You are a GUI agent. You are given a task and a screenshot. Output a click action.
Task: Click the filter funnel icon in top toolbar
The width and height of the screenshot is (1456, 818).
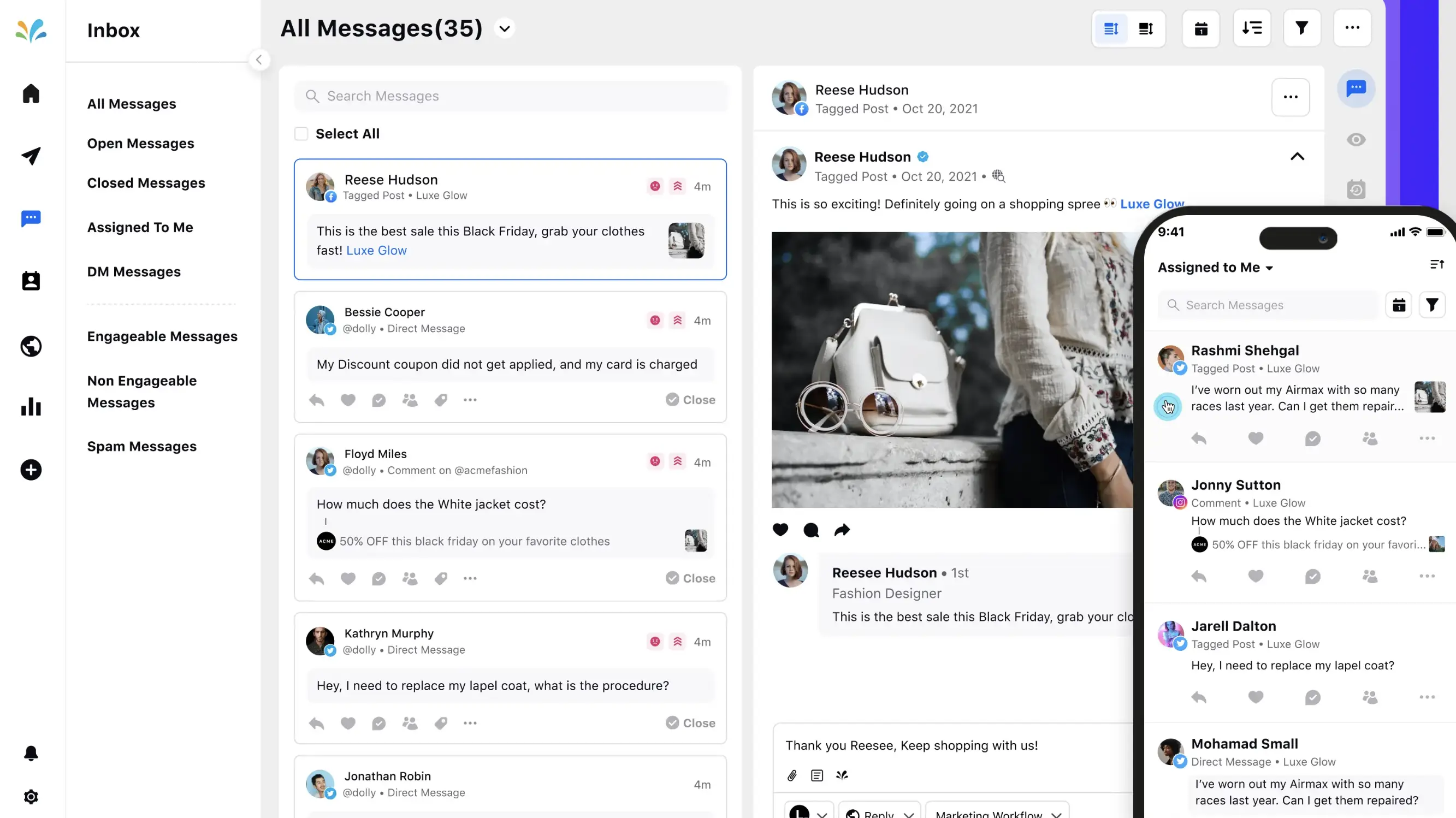1302,28
